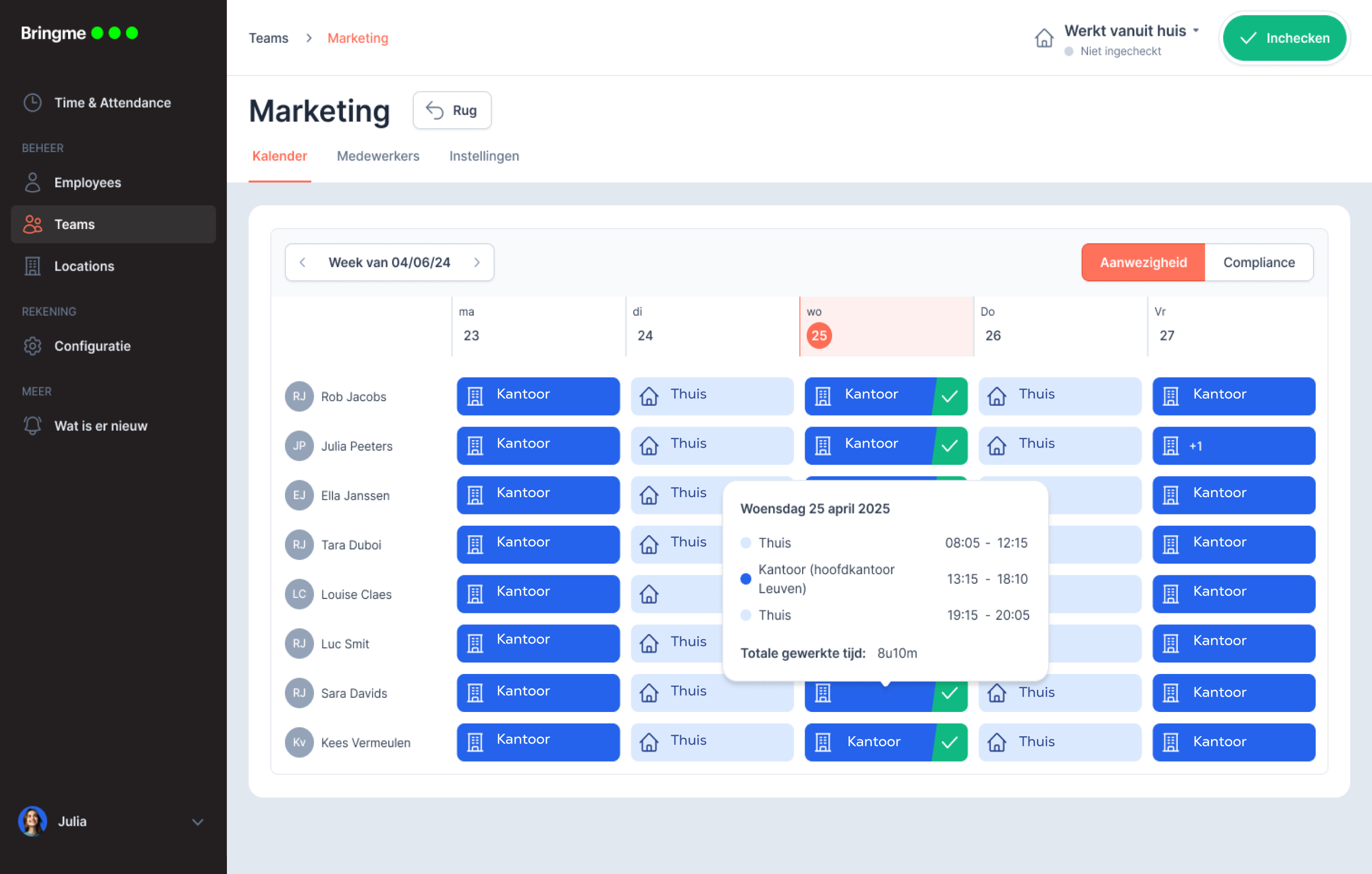Open Ella Janssen Friday Kantoor entry
Viewport: 1372px width, 874px height.
point(1234,495)
